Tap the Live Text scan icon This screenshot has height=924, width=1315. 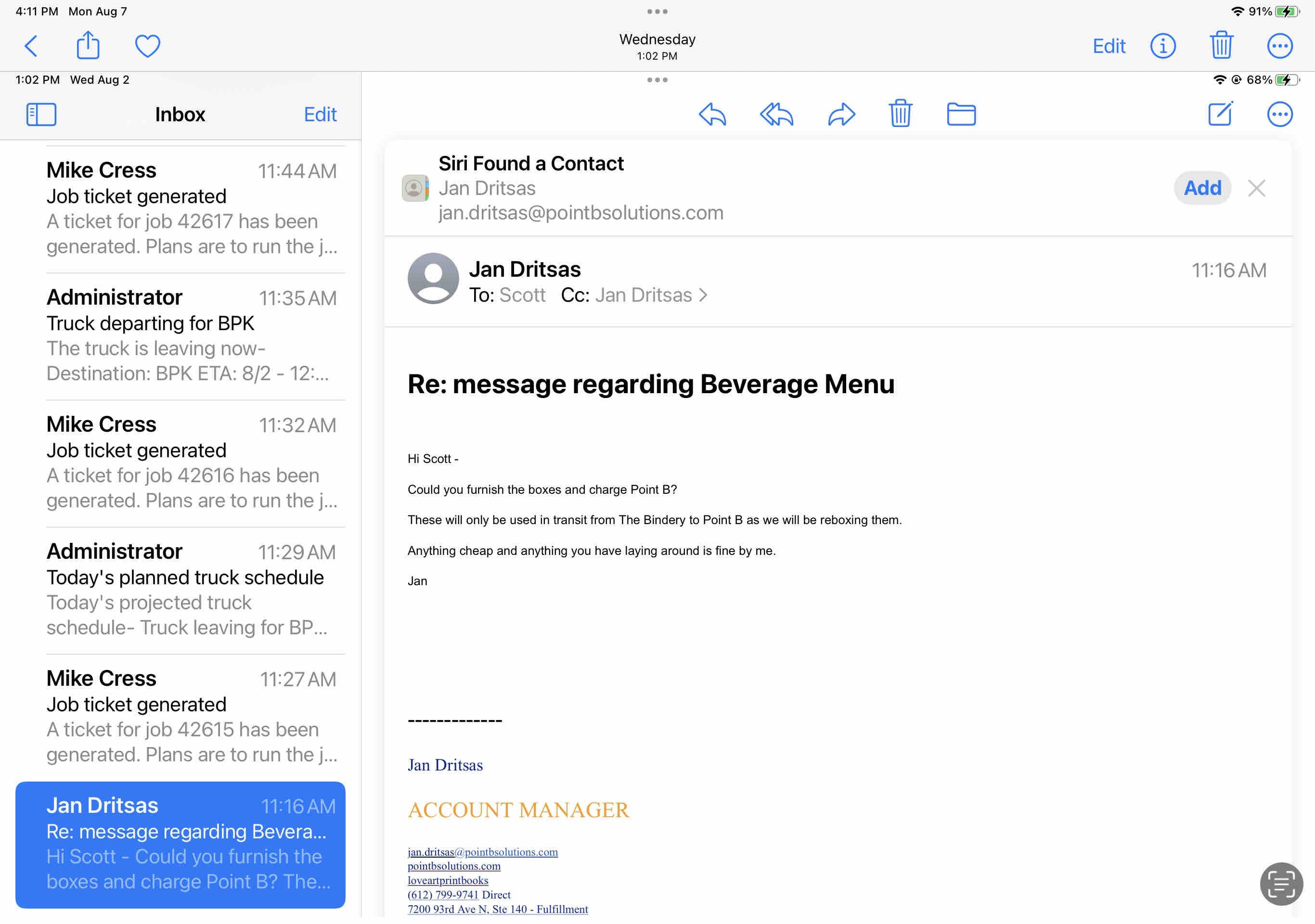click(1281, 884)
